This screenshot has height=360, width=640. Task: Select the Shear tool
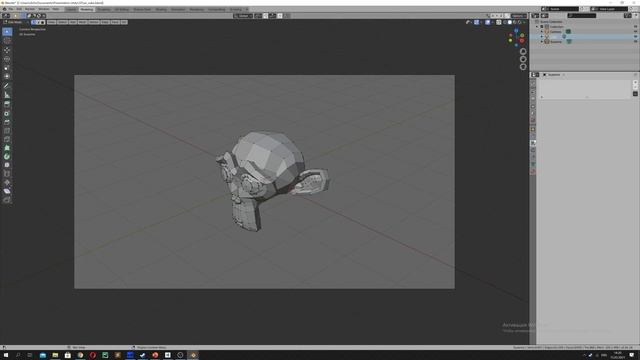pyautogui.click(x=7, y=200)
